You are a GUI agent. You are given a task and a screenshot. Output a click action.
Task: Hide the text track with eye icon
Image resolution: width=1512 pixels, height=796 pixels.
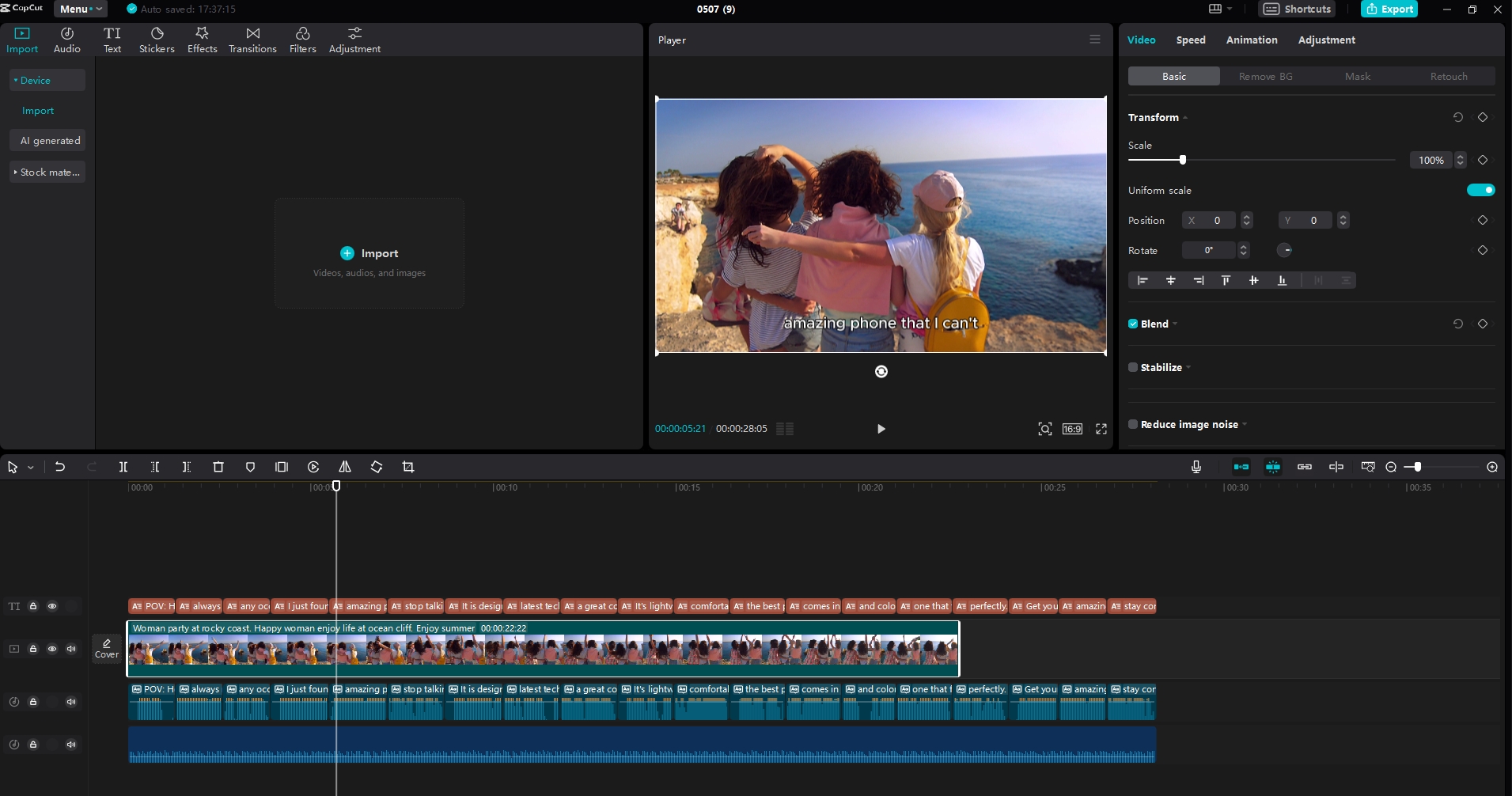point(52,606)
